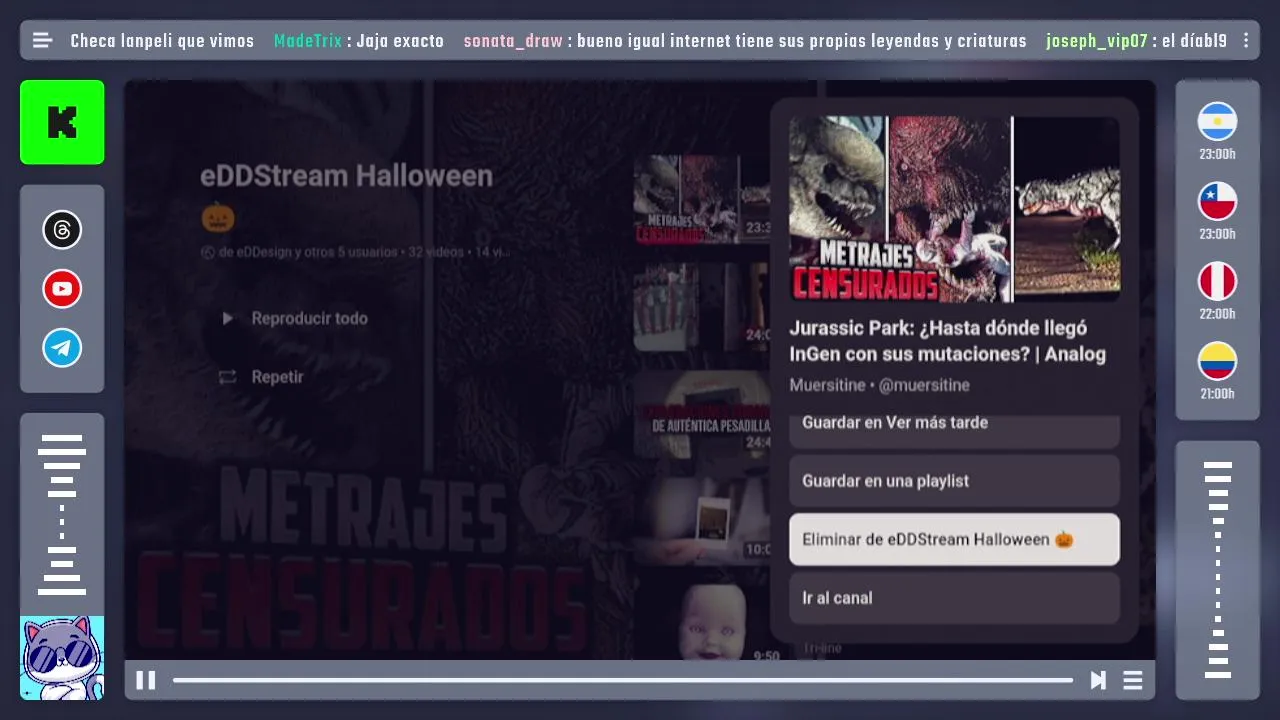Open the large Metrajes Censurados thumbnail
This screenshot has height=720, width=1280.
point(954,209)
